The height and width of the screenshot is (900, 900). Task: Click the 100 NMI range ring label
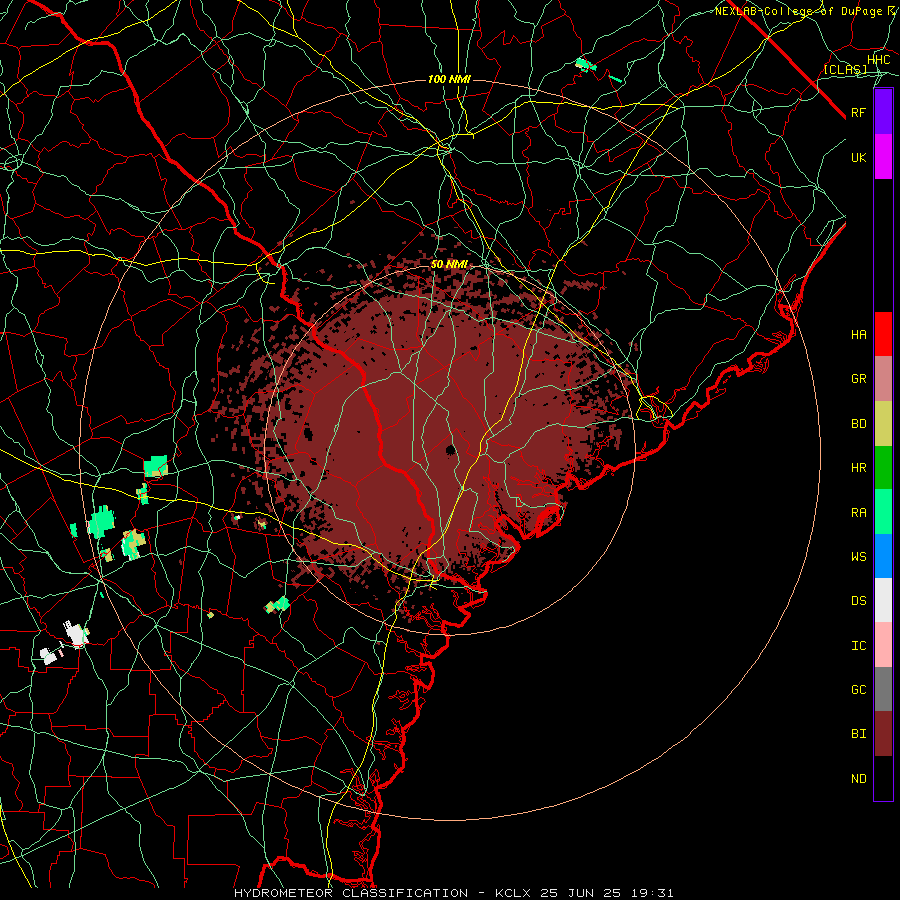(449, 79)
